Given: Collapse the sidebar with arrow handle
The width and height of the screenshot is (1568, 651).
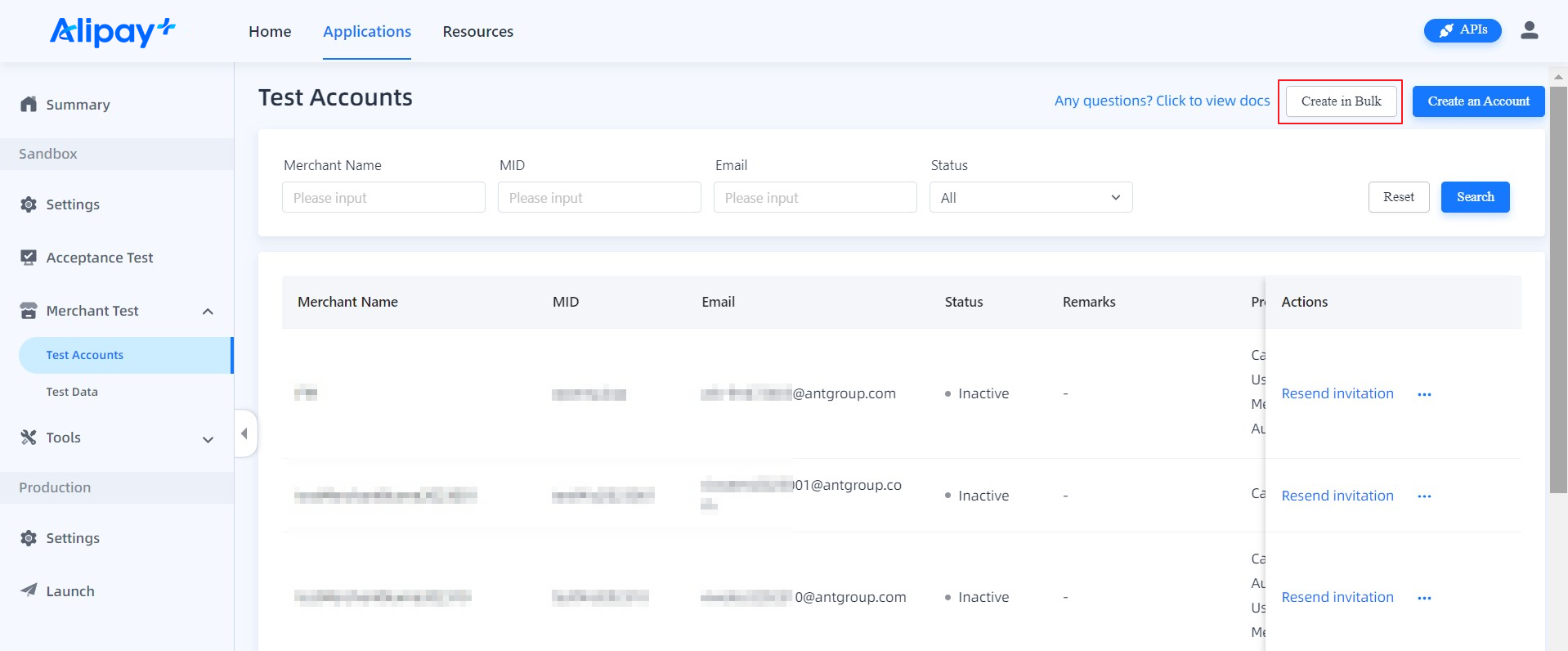Looking at the screenshot, I should (244, 433).
